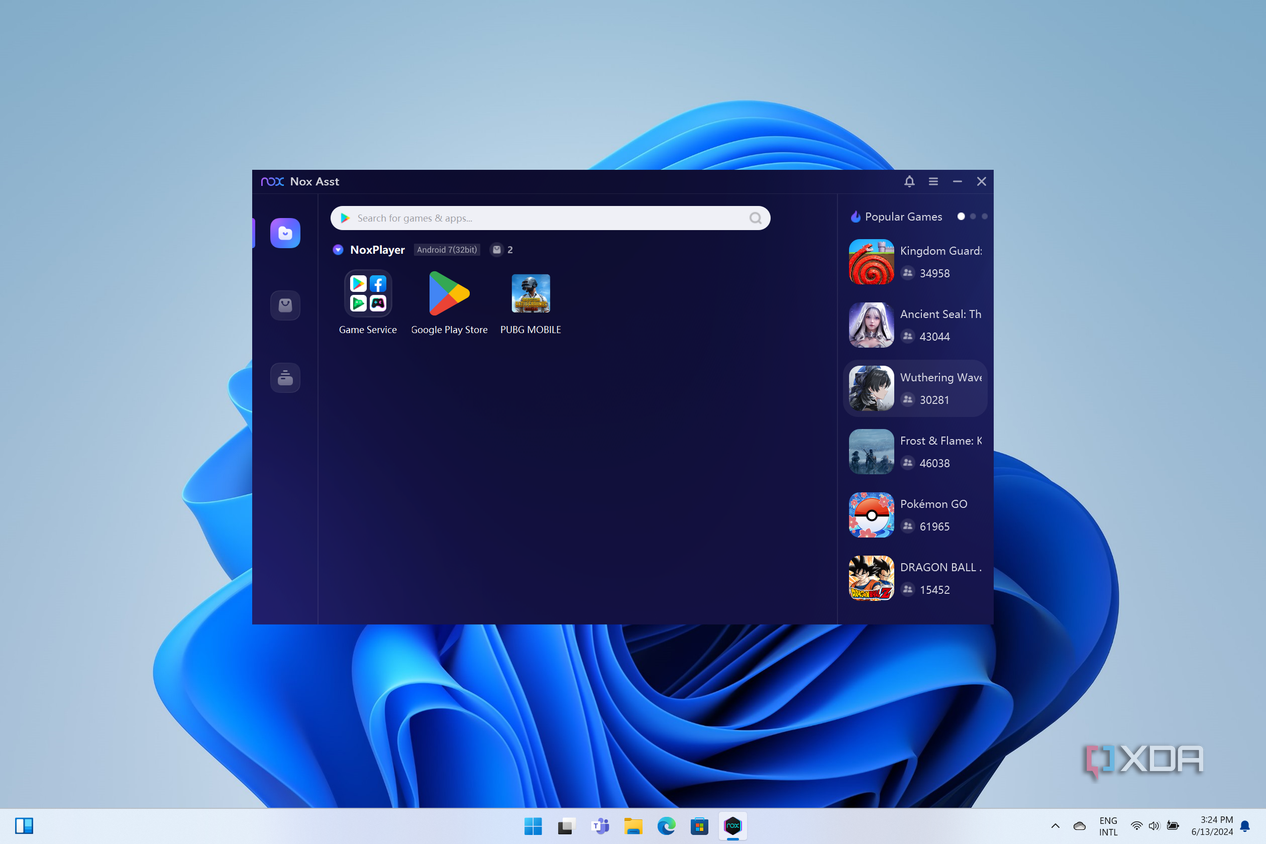The image size is (1266, 844).
Task: Click the Ancient Seal title text
Action: click(x=941, y=314)
